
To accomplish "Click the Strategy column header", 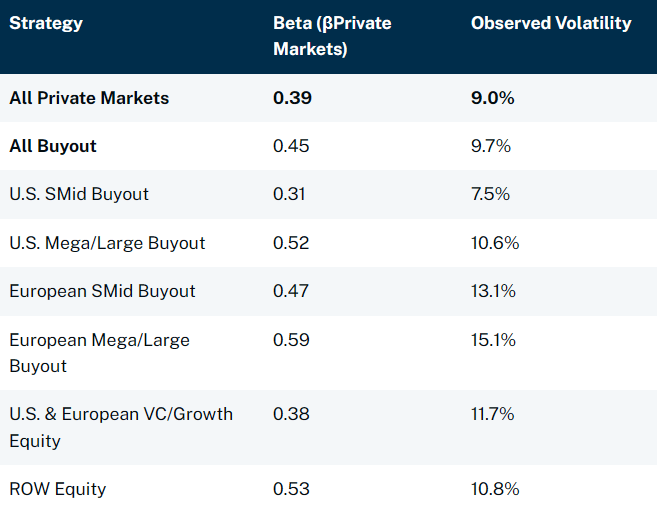I will [x=46, y=23].
